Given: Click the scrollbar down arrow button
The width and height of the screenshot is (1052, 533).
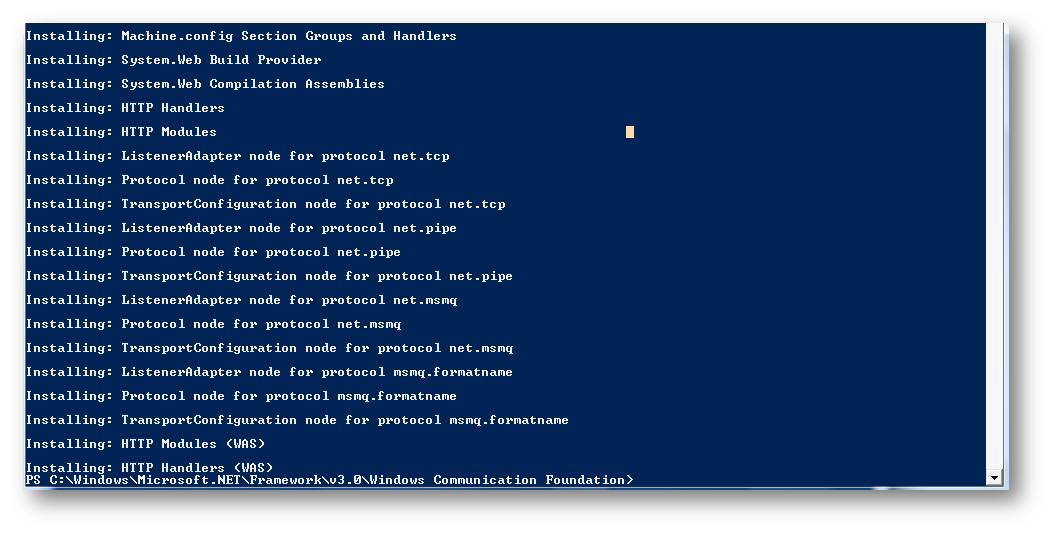Looking at the screenshot, I should point(994,478).
